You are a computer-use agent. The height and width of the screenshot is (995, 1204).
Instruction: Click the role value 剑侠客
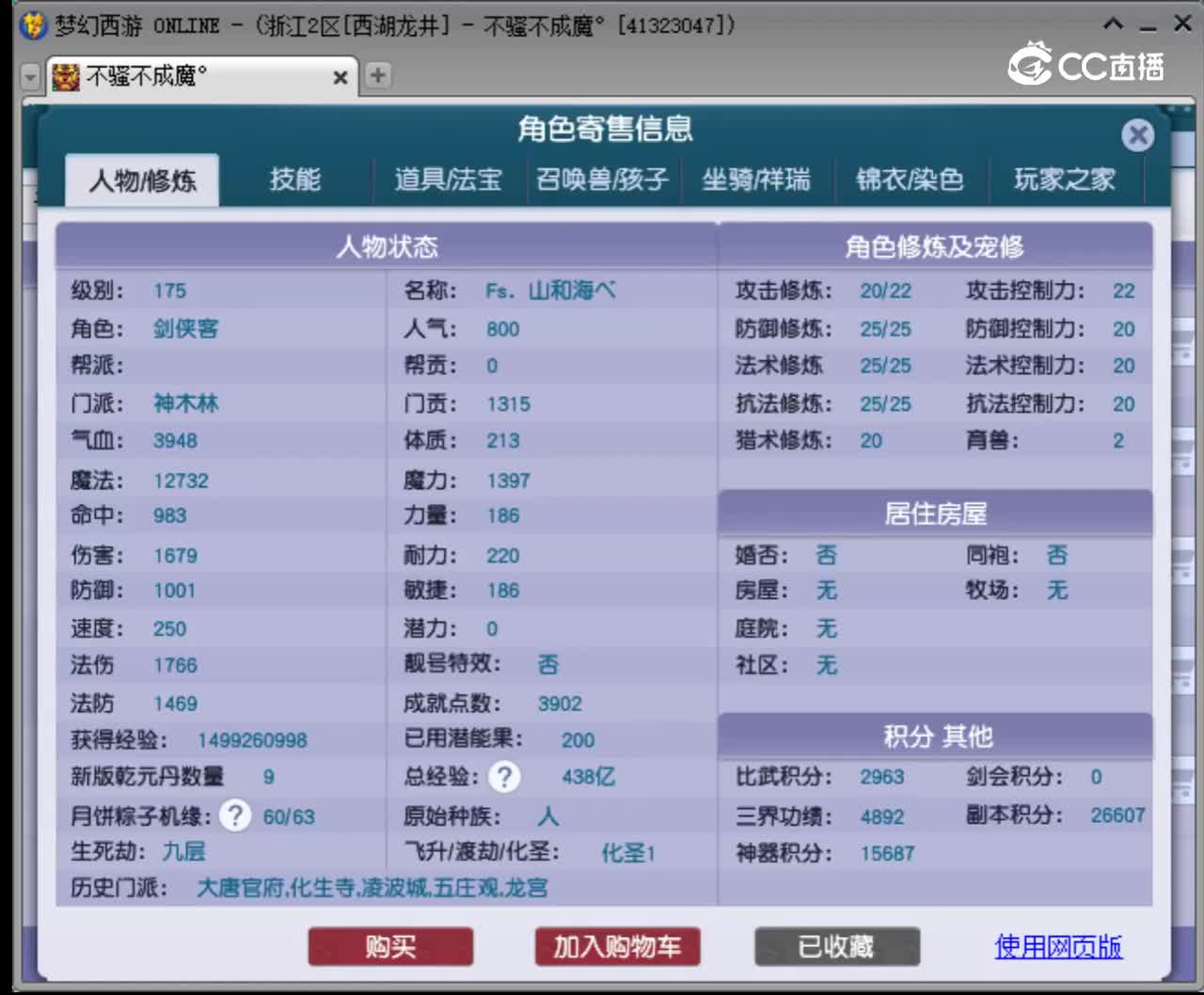[x=185, y=328]
